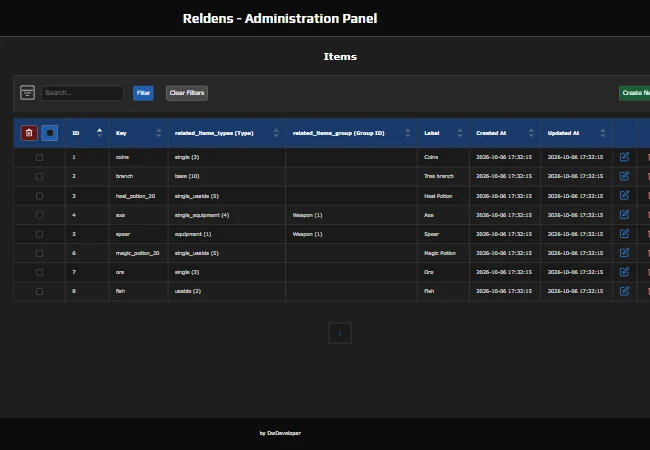Sort table by Key column arrows
Image resolution: width=650 pixels, height=450 pixels.
pos(159,133)
